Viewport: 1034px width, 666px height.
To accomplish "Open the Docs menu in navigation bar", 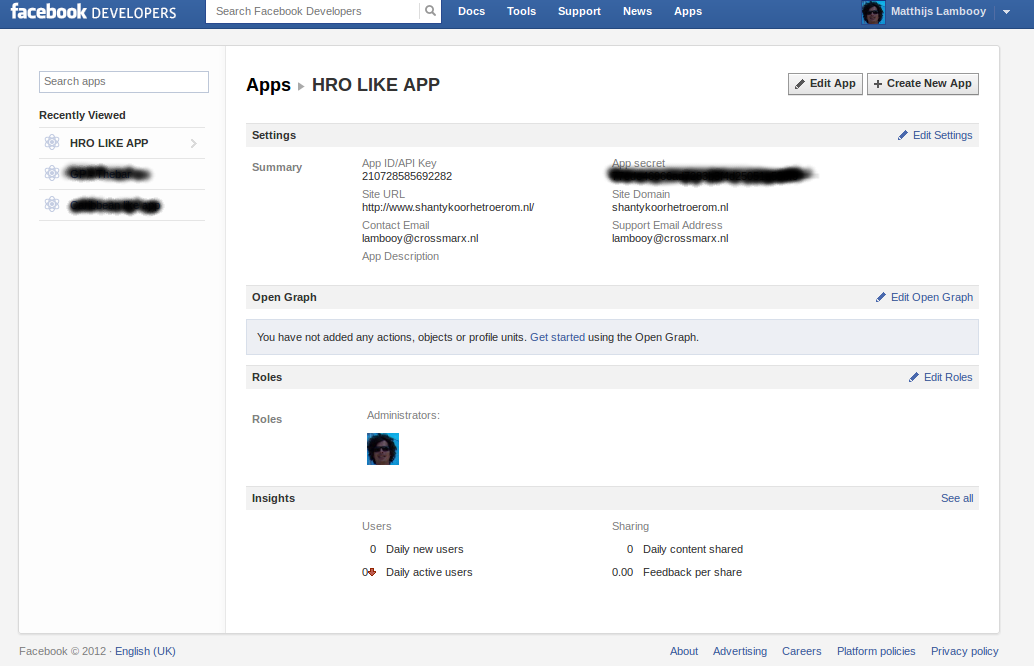I will (x=471, y=12).
